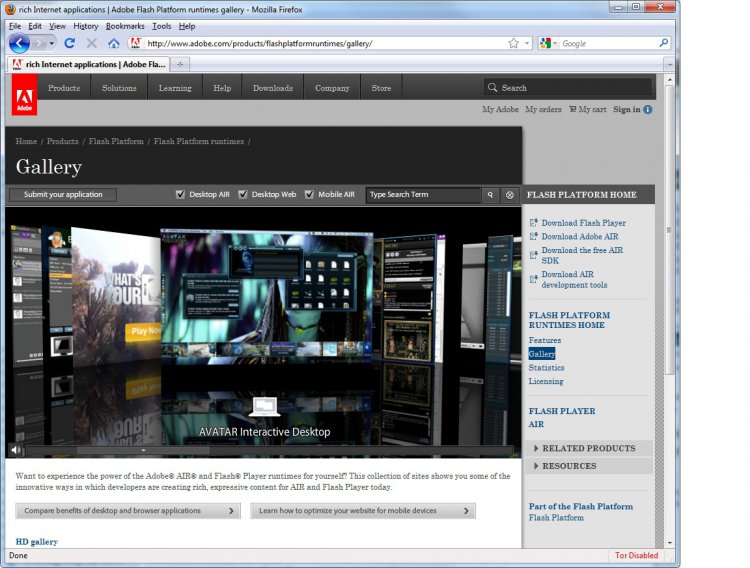The height and width of the screenshot is (568, 750).
Task: Open the Firefox home page icon
Action: pyautogui.click(x=113, y=44)
